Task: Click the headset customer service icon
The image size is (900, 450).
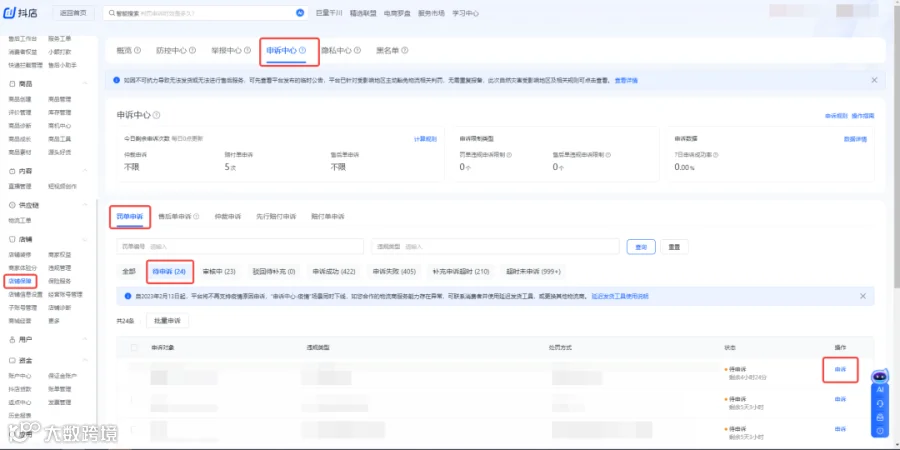Action: pos(879,404)
